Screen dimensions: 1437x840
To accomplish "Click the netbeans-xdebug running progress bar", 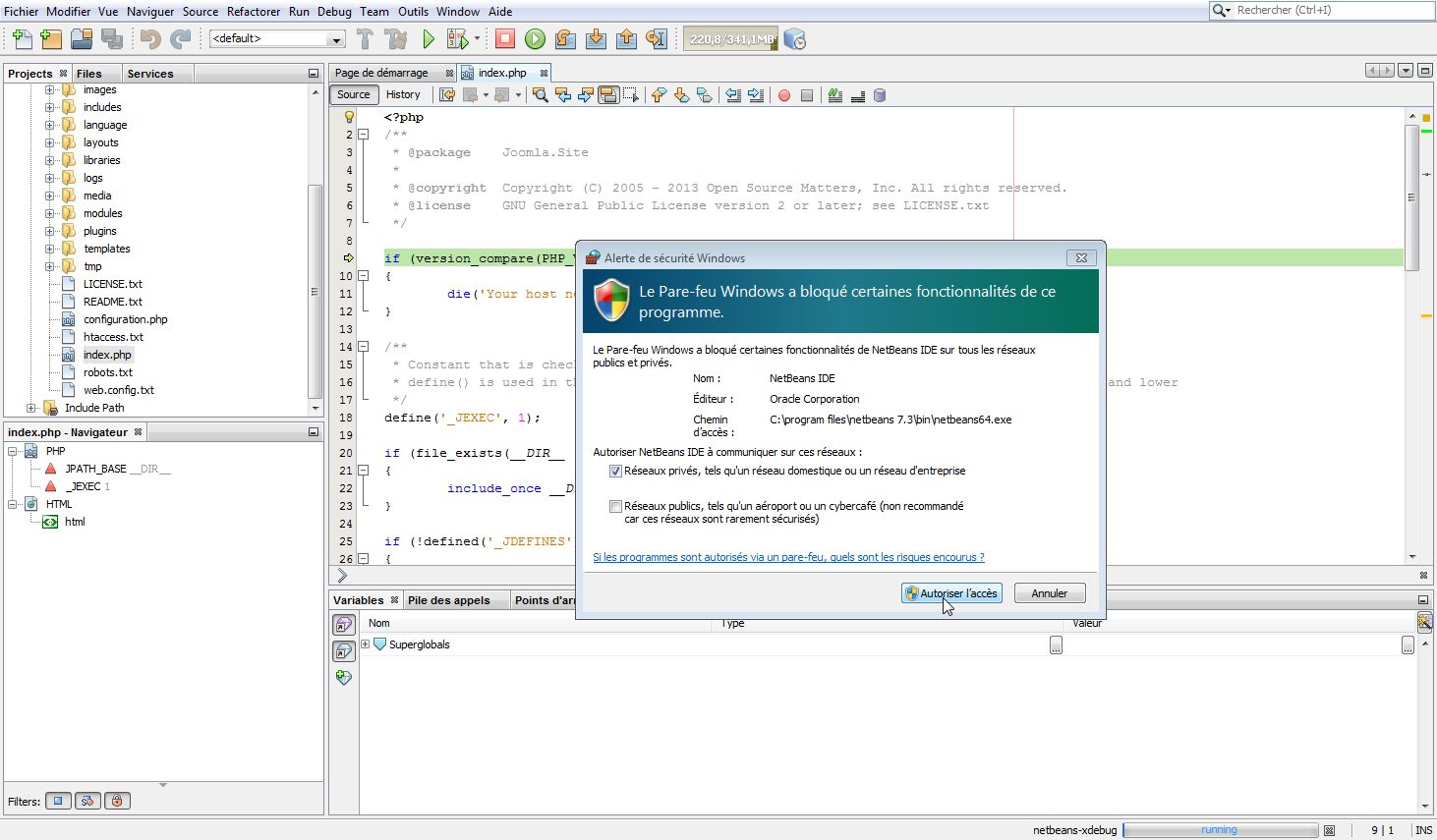I will [1219, 830].
